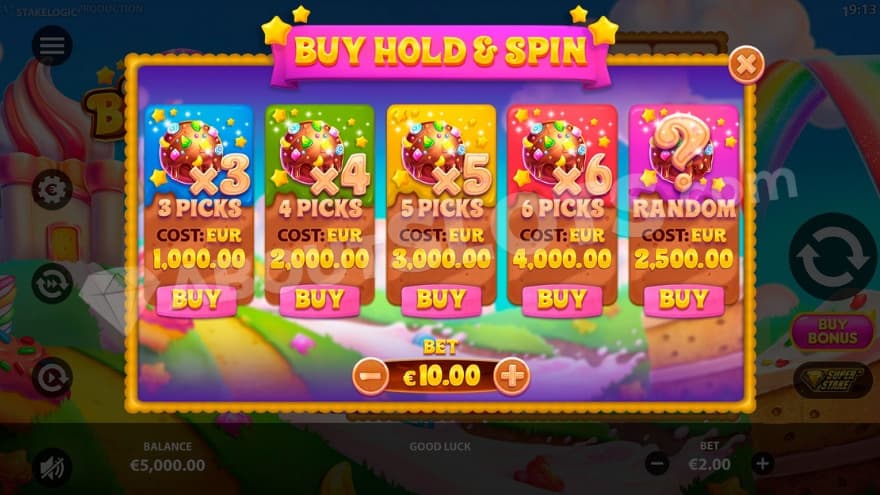Open the hamburger menu icon
Viewport: 880px width, 495px height.
point(52,45)
